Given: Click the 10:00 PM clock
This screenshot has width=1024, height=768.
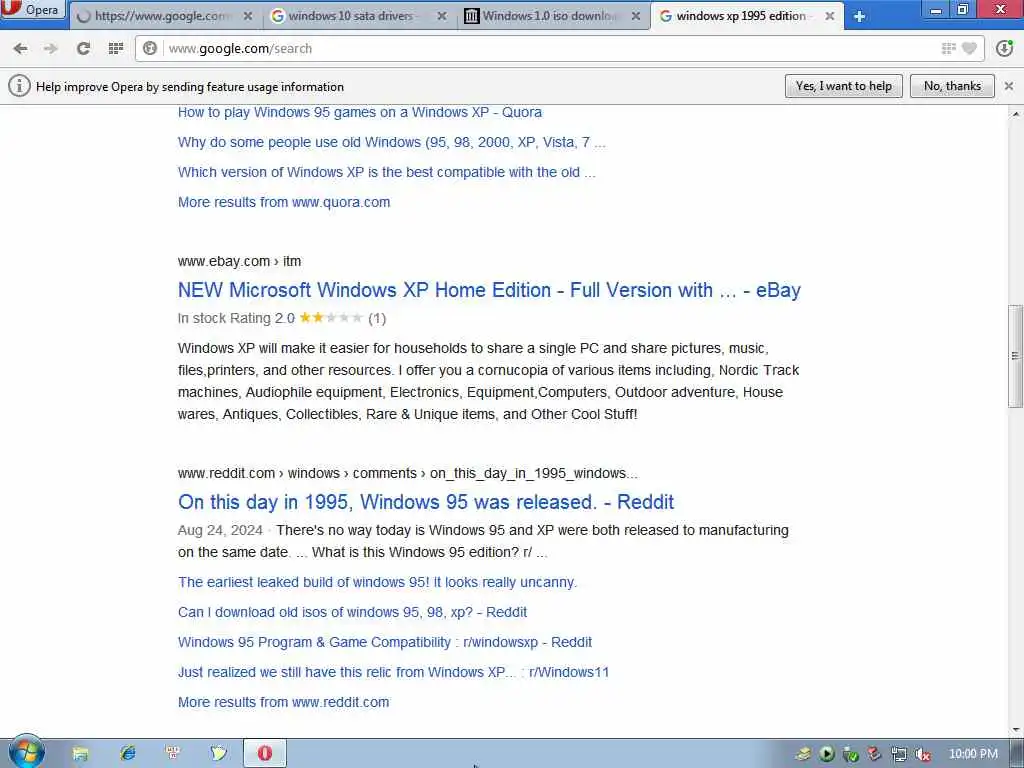Looking at the screenshot, I should coord(973,754).
